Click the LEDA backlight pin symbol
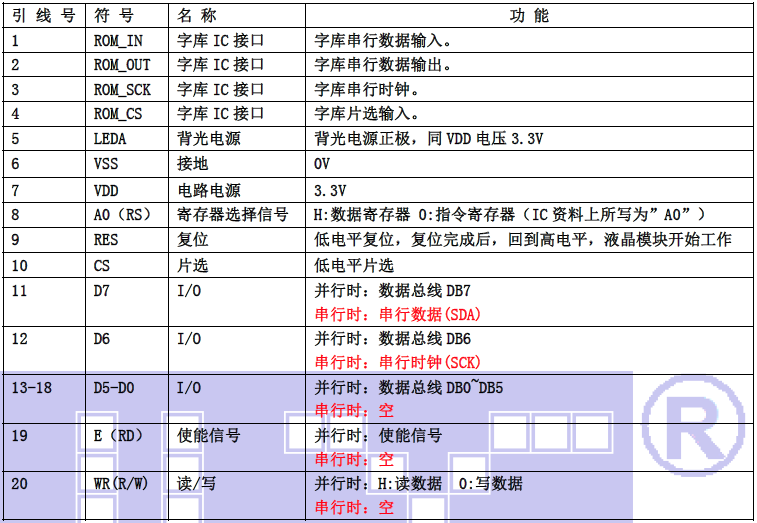This screenshot has height=523, width=757. (110, 139)
